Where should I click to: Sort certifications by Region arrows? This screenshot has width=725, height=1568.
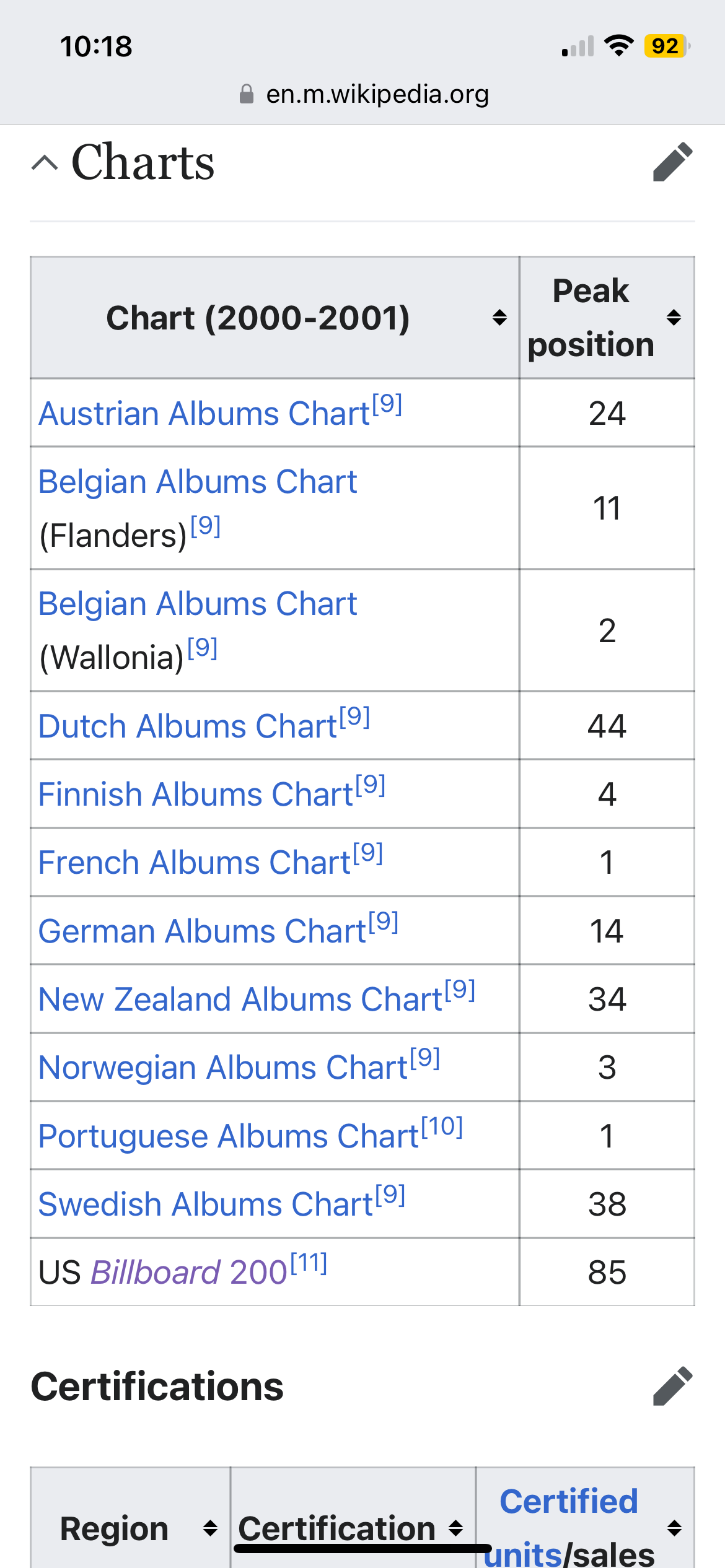[x=210, y=1528]
